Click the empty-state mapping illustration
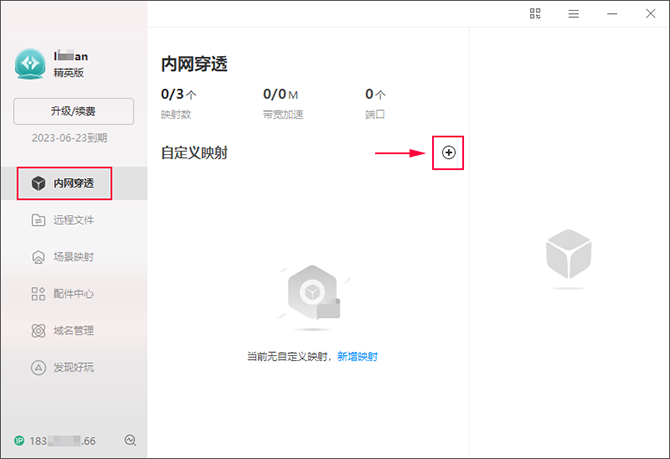 (x=313, y=297)
